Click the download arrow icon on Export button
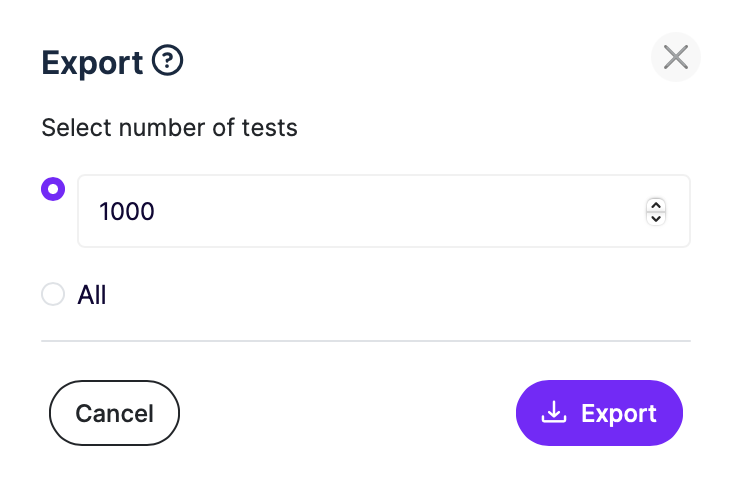This screenshot has height=478, width=732. (554, 413)
